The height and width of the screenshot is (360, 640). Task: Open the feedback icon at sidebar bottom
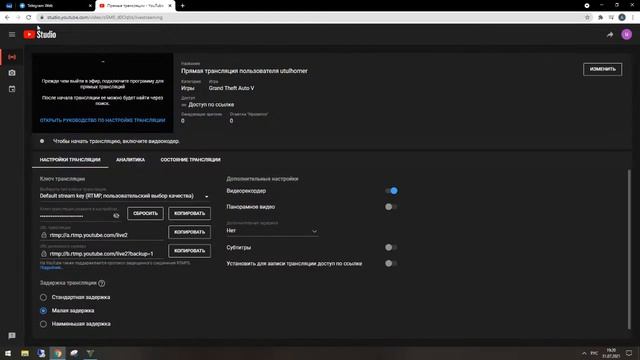click(x=12, y=336)
